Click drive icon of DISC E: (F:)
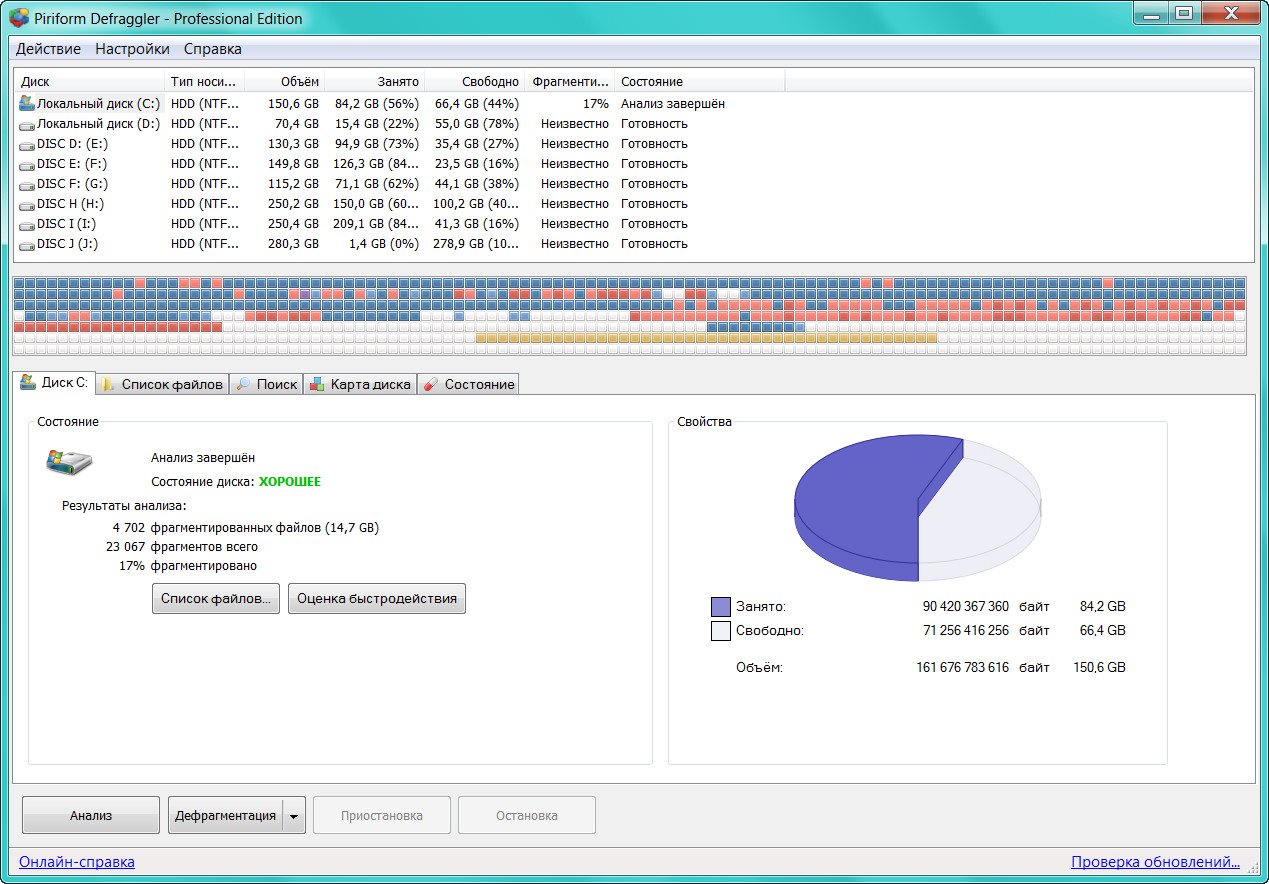This screenshot has height=884, width=1269. (x=27, y=164)
